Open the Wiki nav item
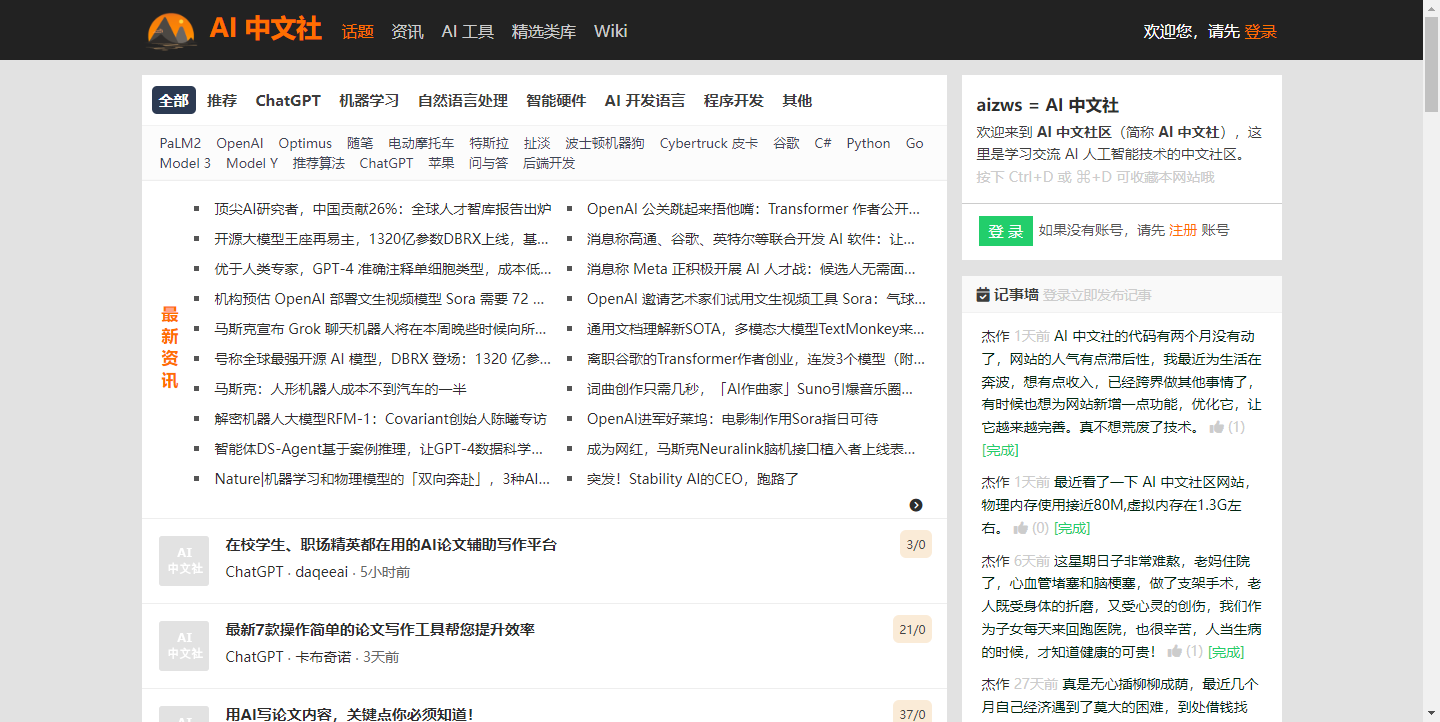The width and height of the screenshot is (1440, 722). tap(610, 31)
